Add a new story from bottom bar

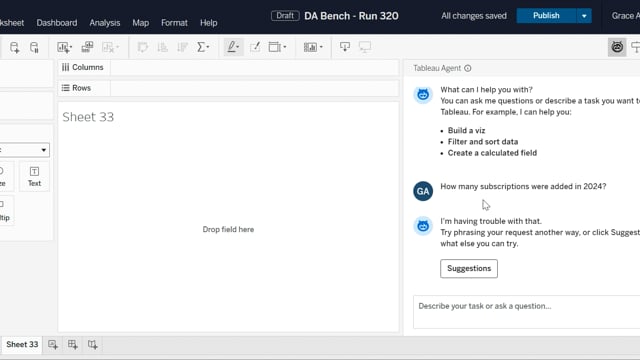(93, 345)
